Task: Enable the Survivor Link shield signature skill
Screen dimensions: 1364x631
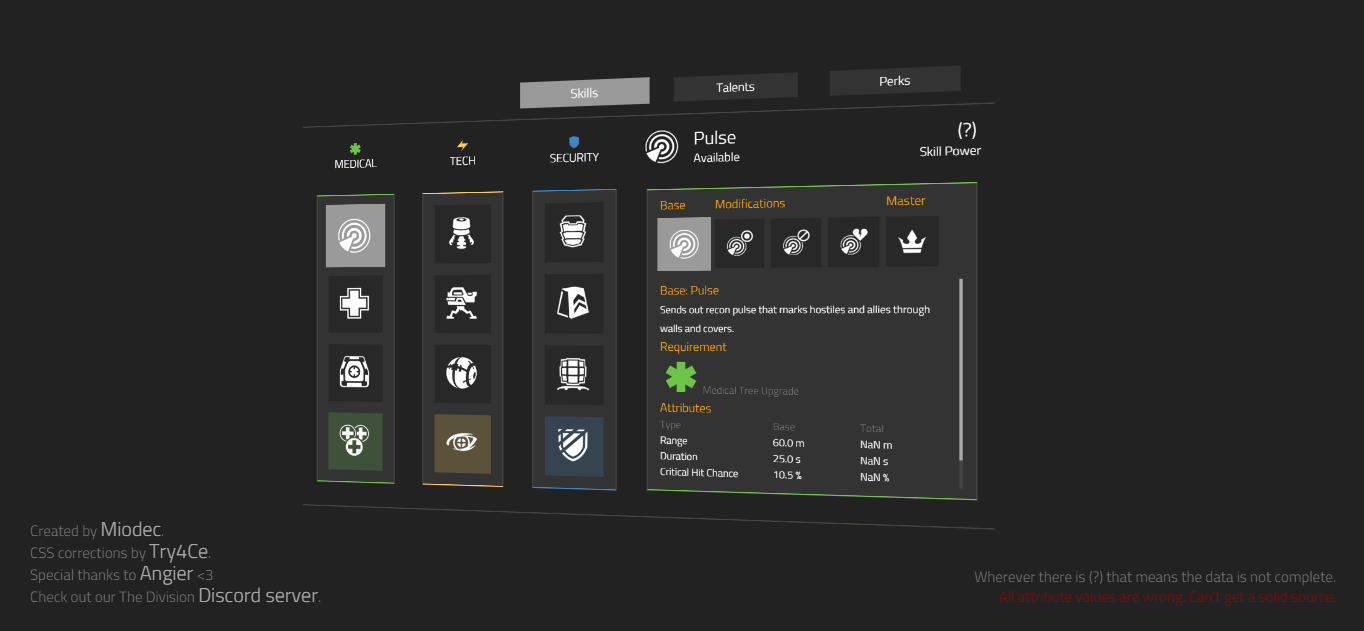Action: [x=574, y=446]
